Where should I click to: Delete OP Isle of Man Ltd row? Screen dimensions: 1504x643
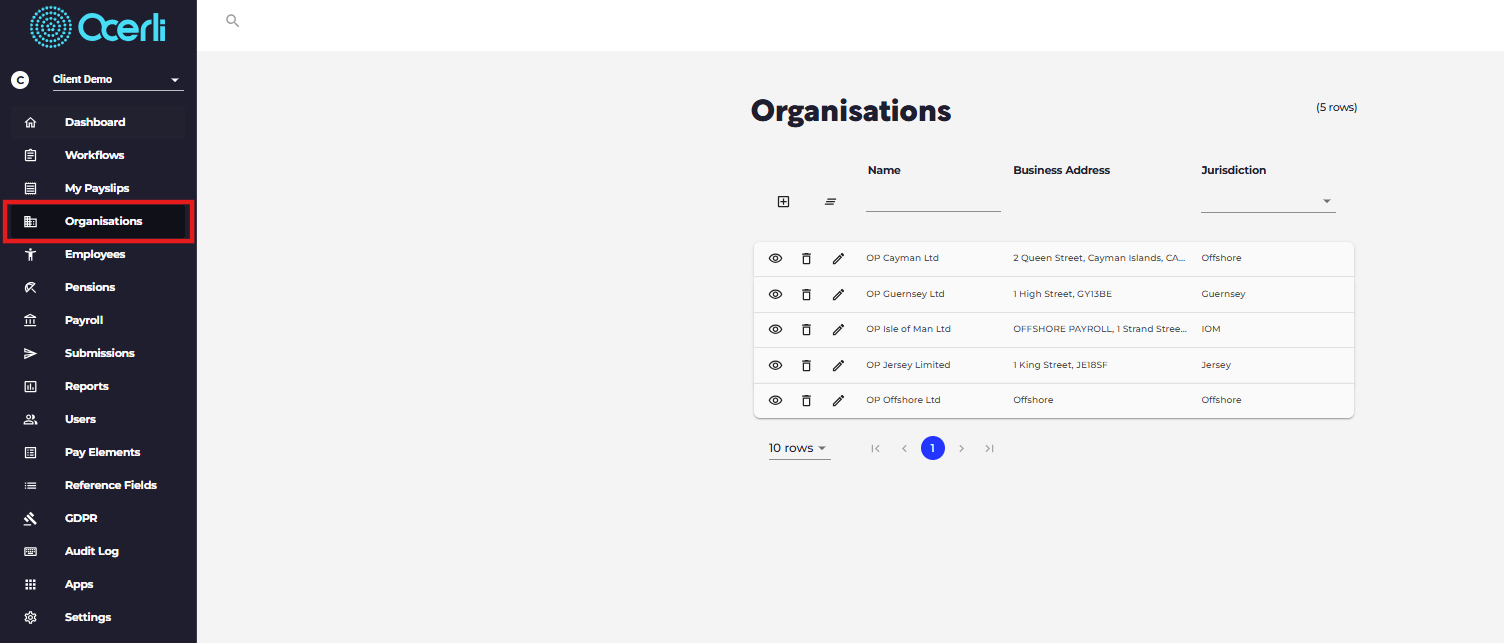point(806,329)
